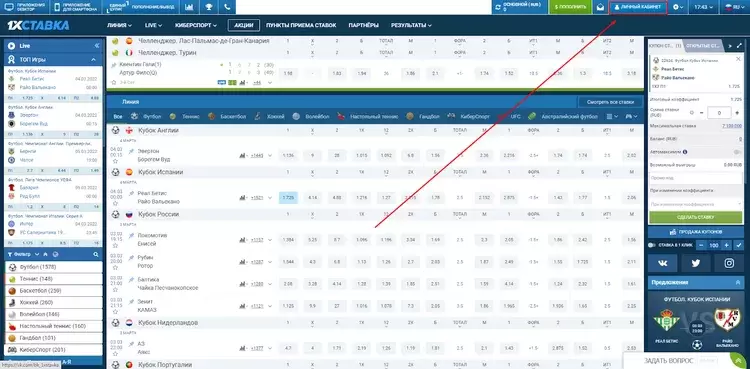
Task: Open the 17:43 time zone dropdown
Action: (x=703, y=7)
